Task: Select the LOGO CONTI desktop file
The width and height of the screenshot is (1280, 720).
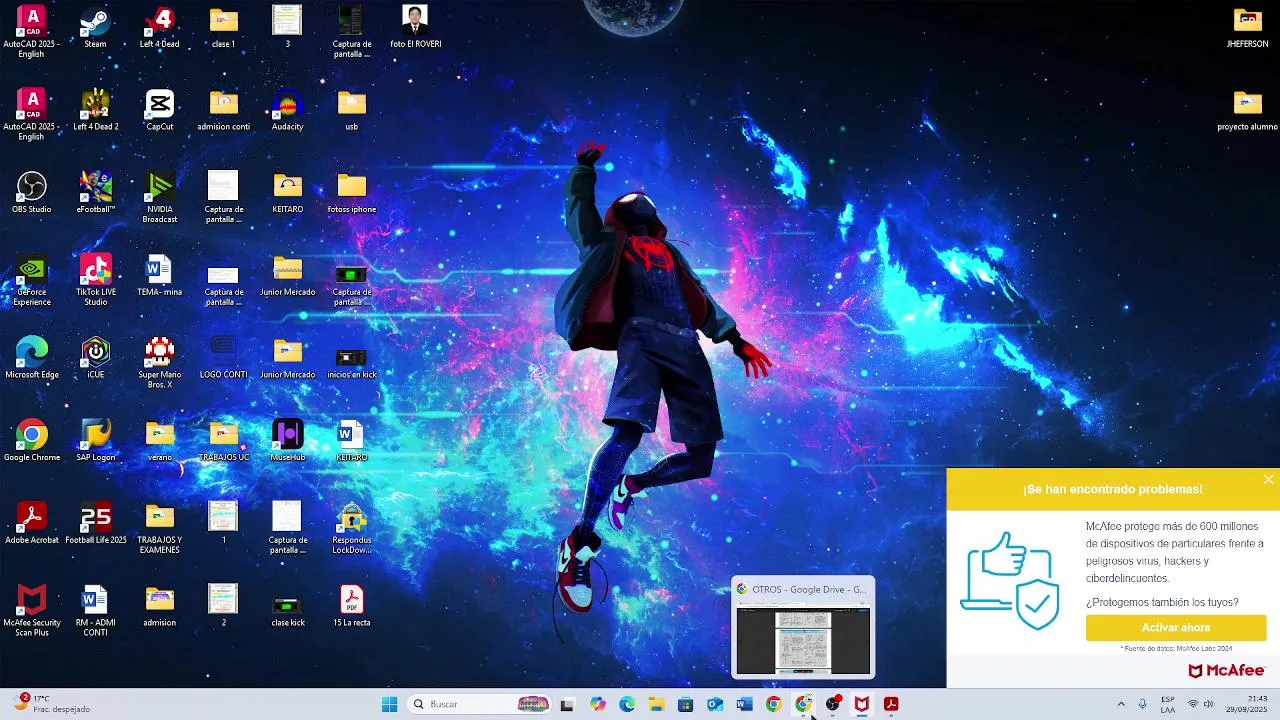Action: (x=223, y=358)
